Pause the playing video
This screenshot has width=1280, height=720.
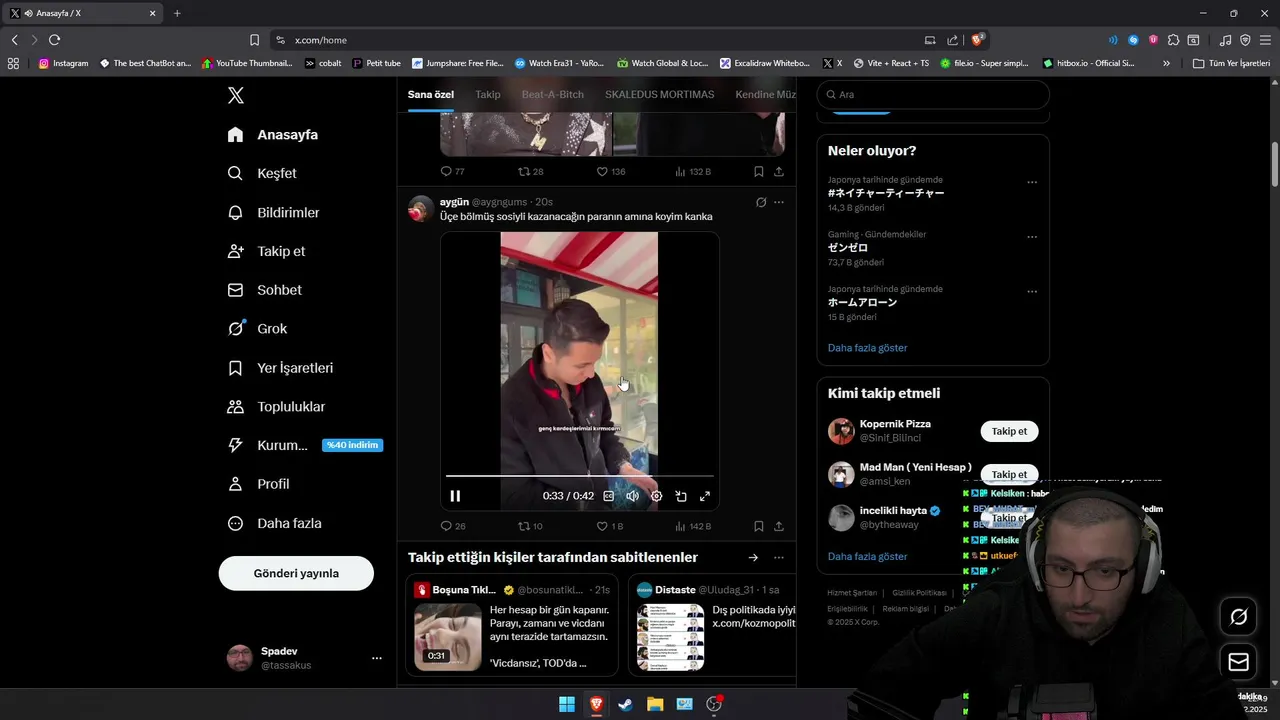point(455,496)
